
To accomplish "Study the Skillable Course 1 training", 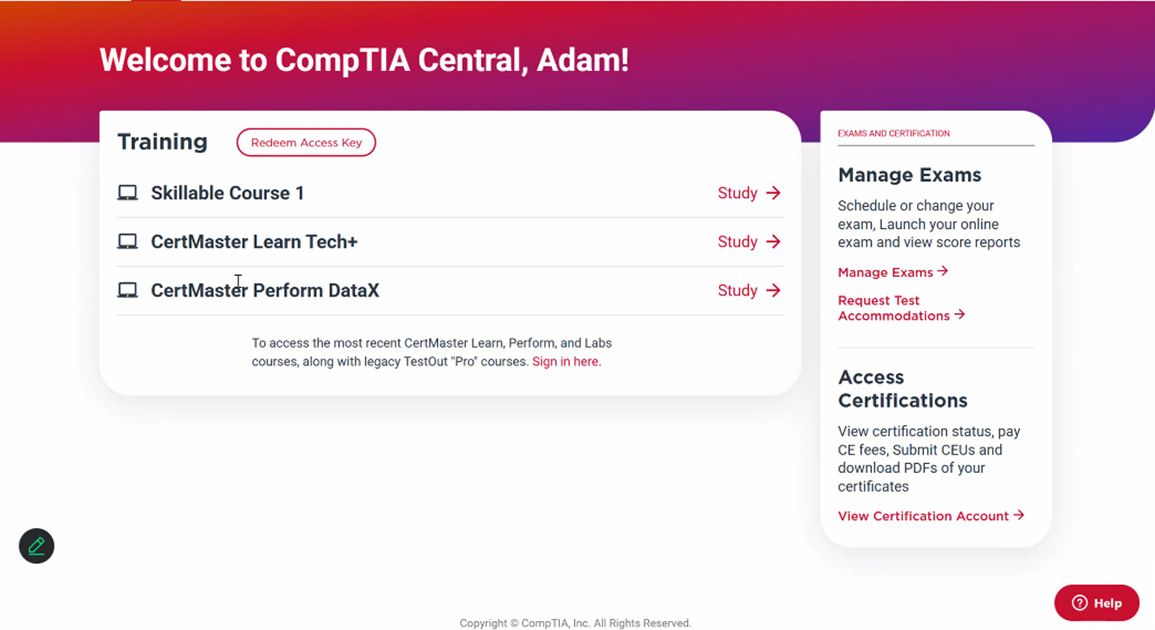I will [x=748, y=193].
